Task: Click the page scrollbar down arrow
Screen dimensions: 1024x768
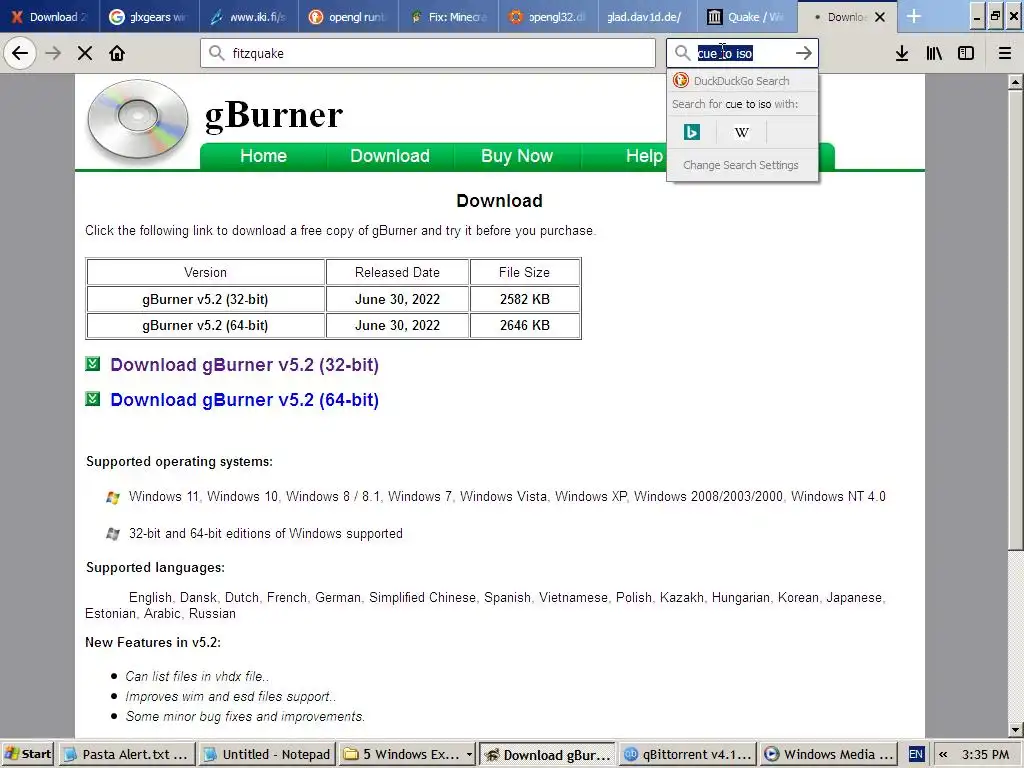Action: click(x=1015, y=729)
